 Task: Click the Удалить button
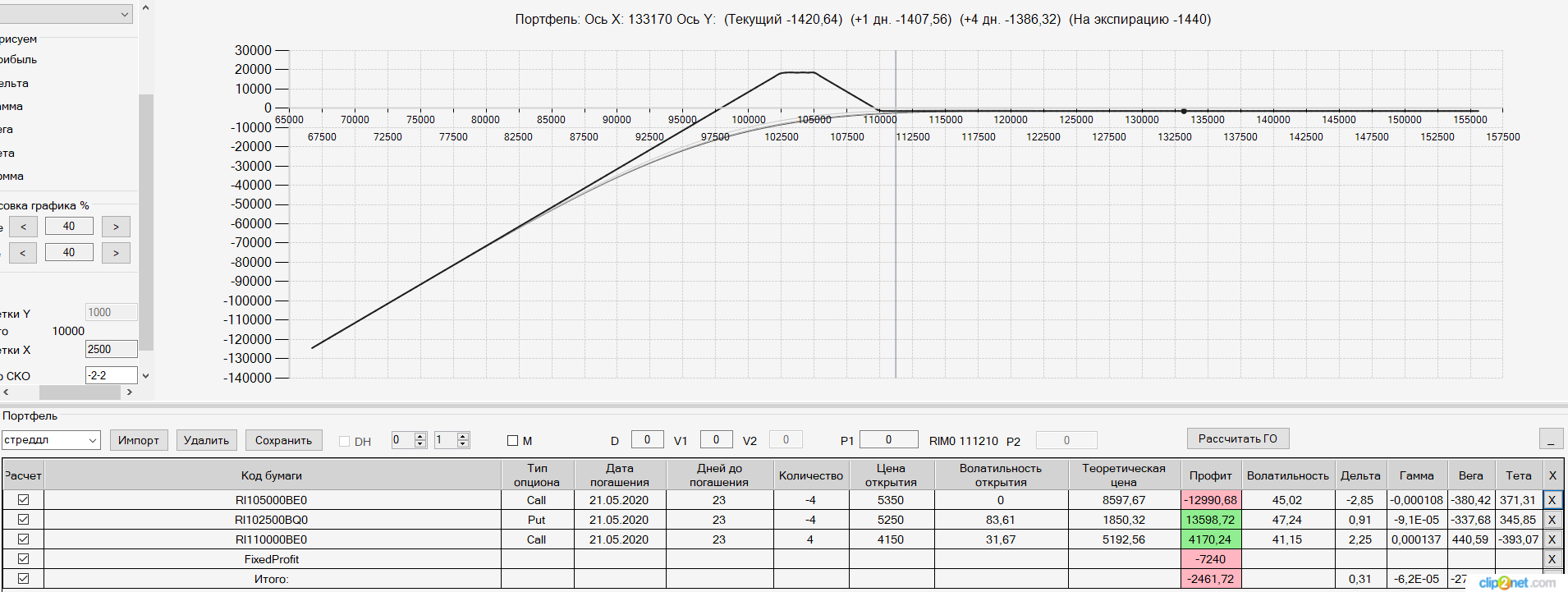pos(207,440)
